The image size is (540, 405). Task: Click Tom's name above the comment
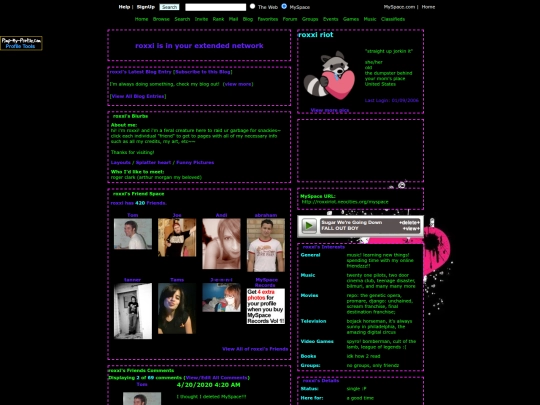pyautogui.click(x=142, y=384)
